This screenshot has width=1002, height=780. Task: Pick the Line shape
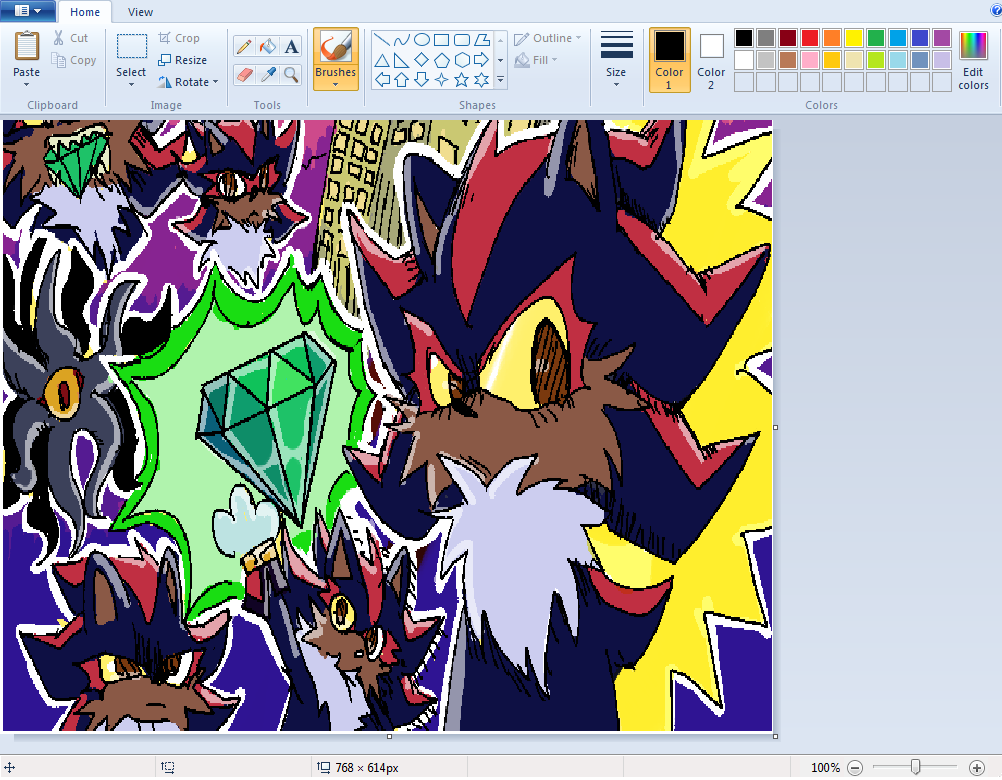coord(382,40)
